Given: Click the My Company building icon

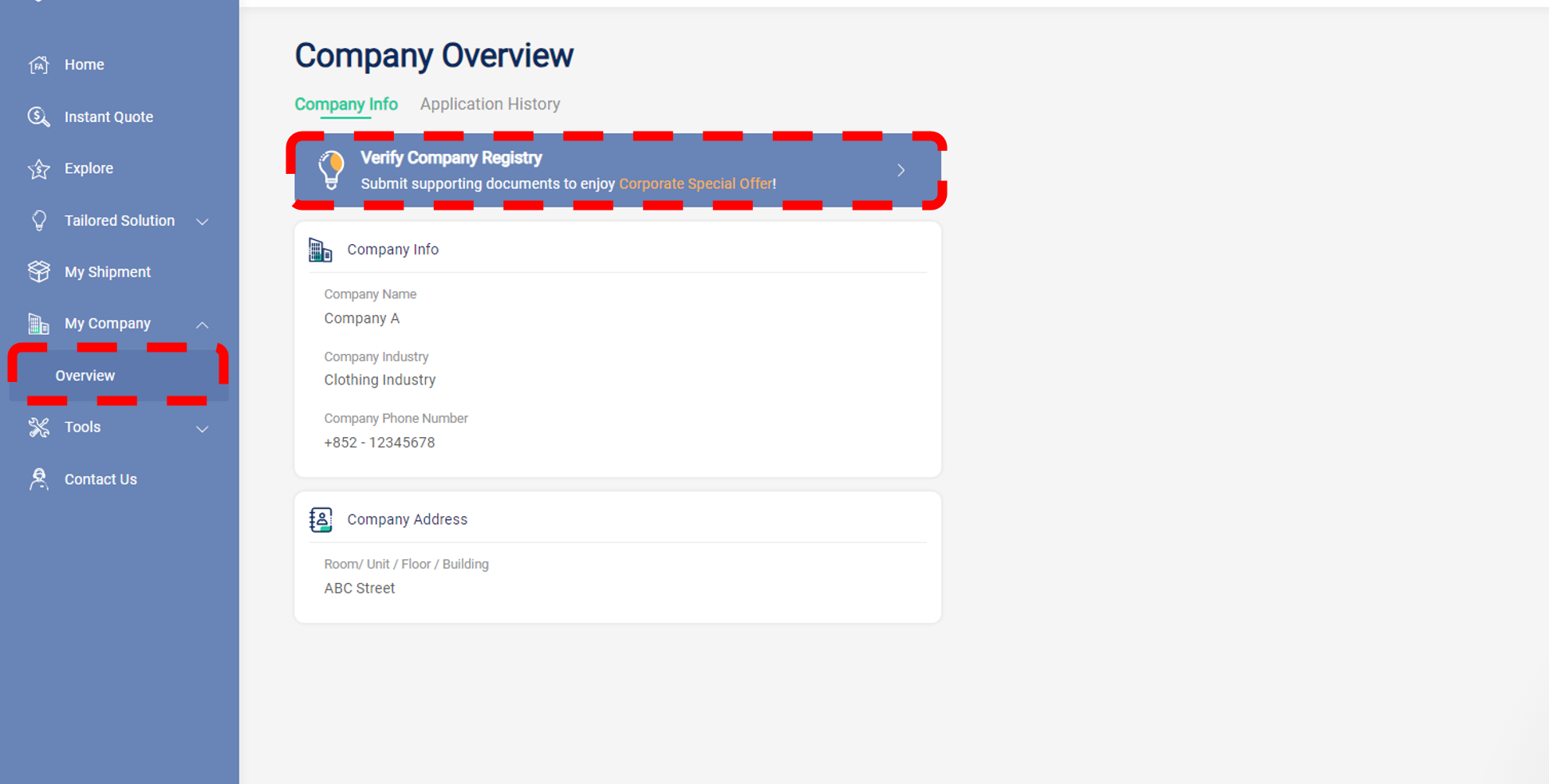Looking at the screenshot, I should click(38, 323).
